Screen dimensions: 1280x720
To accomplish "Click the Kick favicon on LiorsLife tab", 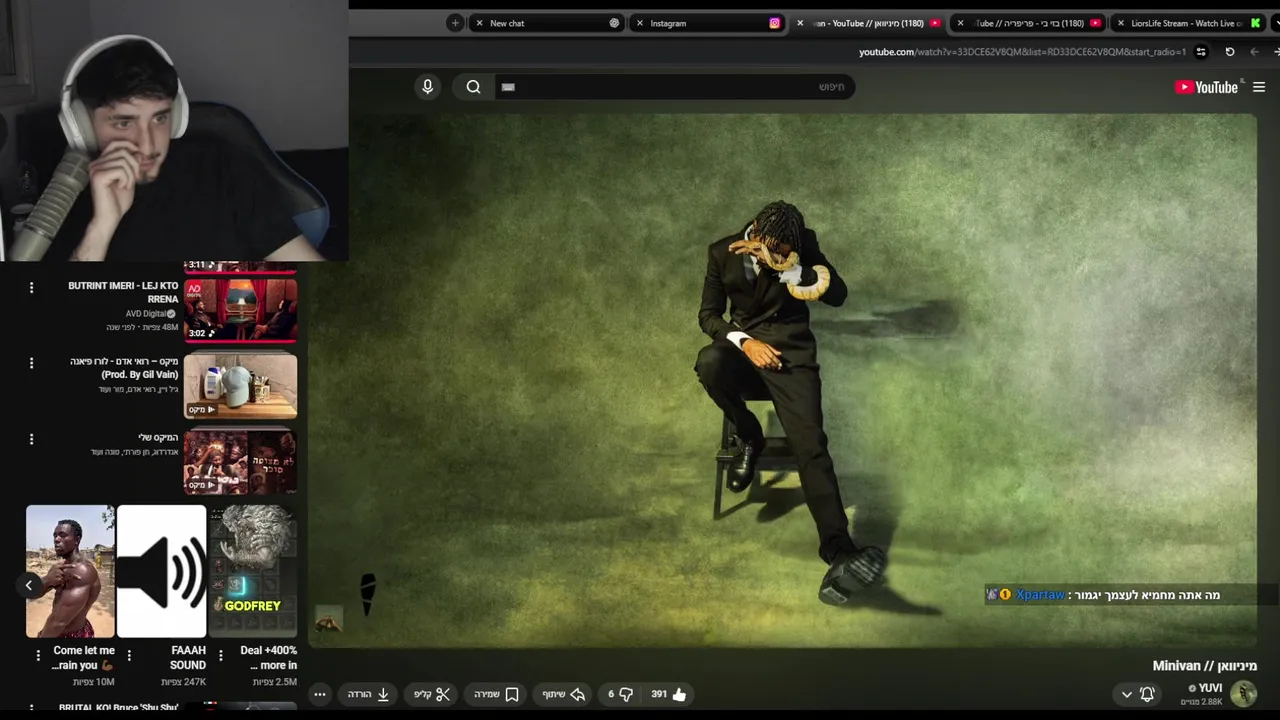I will pos(1255,23).
